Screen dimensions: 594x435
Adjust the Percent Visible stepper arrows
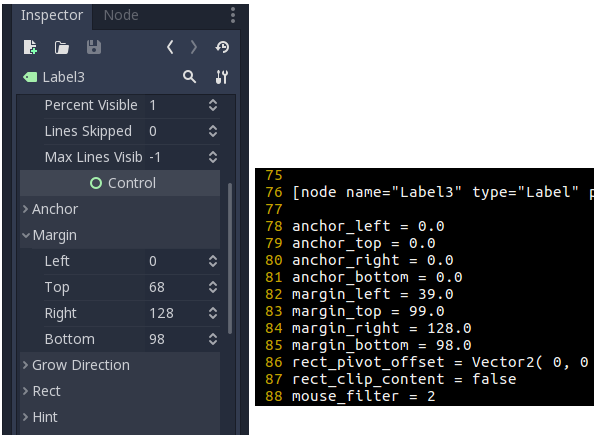(x=213, y=105)
